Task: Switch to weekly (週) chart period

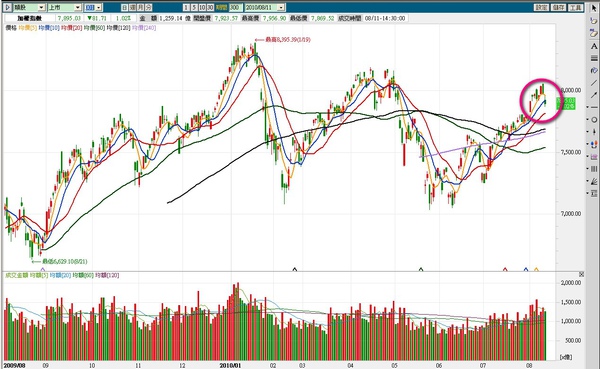Action: tap(132, 7)
